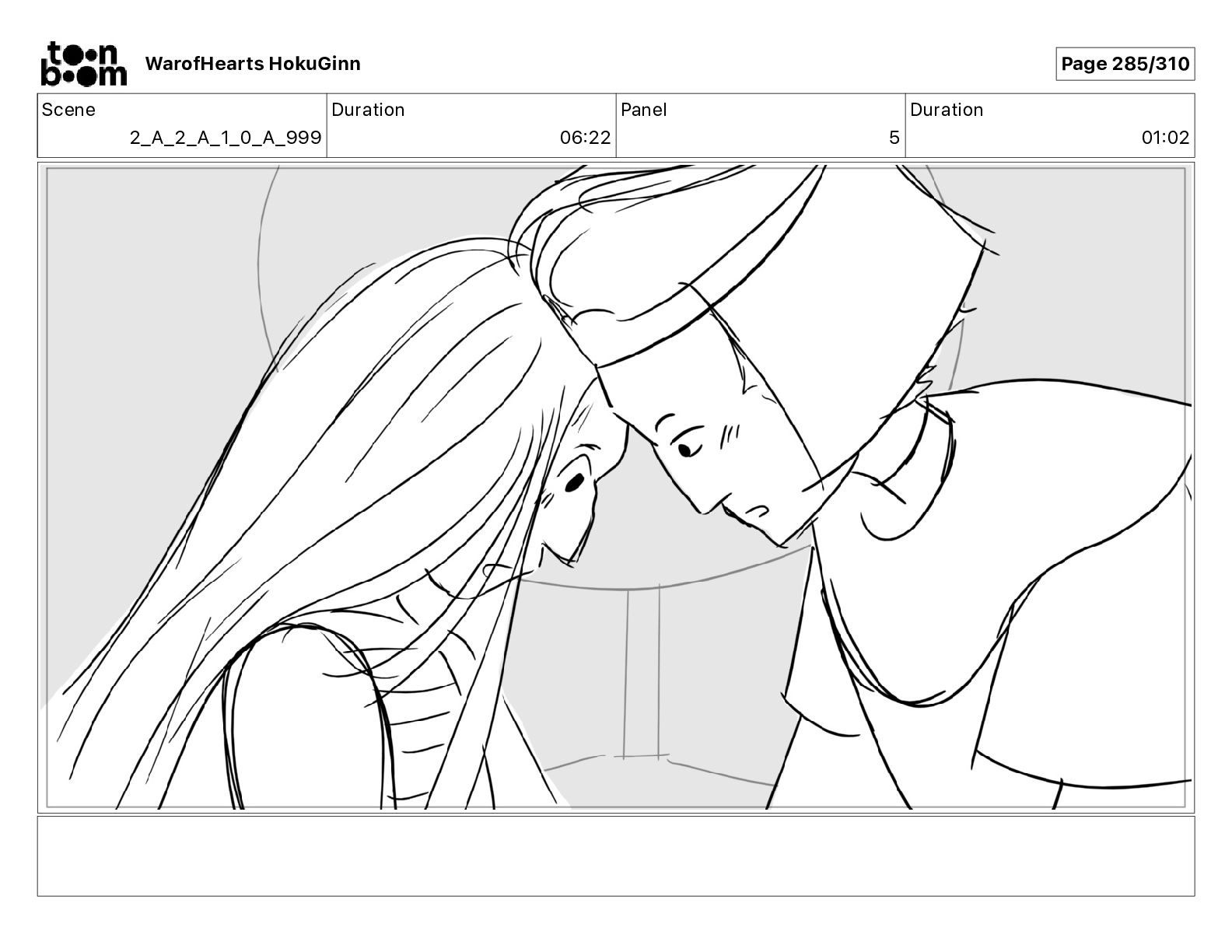The height and width of the screenshot is (952, 1232).
Task: Click the storyboard panel drawing
Action: [616, 488]
